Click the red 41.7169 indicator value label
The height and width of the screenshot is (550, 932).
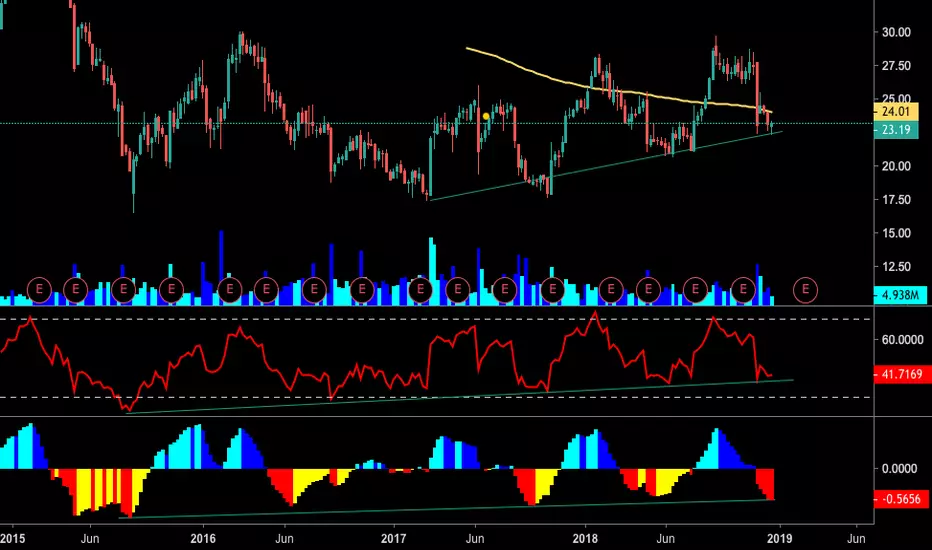pos(902,374)
